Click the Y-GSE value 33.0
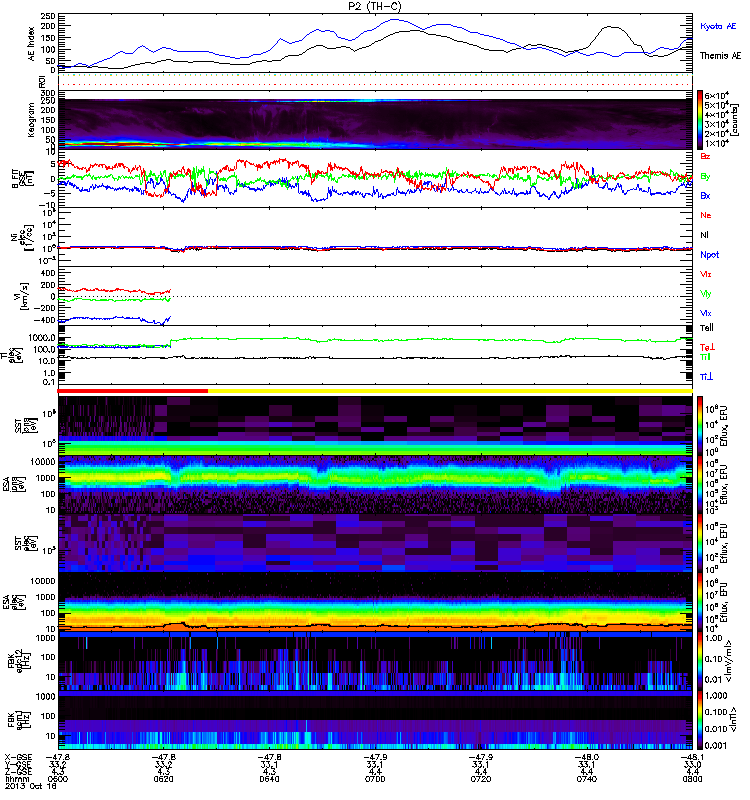 click(692, 765)
